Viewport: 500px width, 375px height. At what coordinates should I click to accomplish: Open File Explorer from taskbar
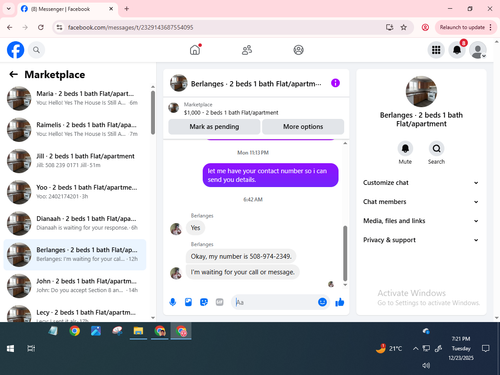138,331
